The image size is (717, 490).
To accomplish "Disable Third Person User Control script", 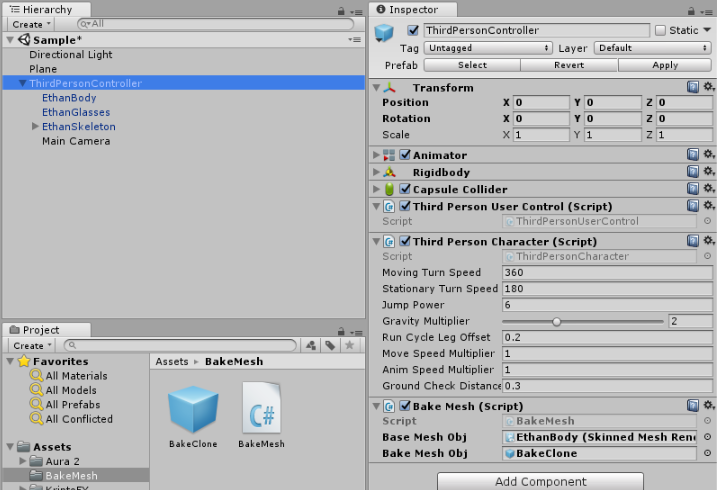I will click(x=405, y=206).
